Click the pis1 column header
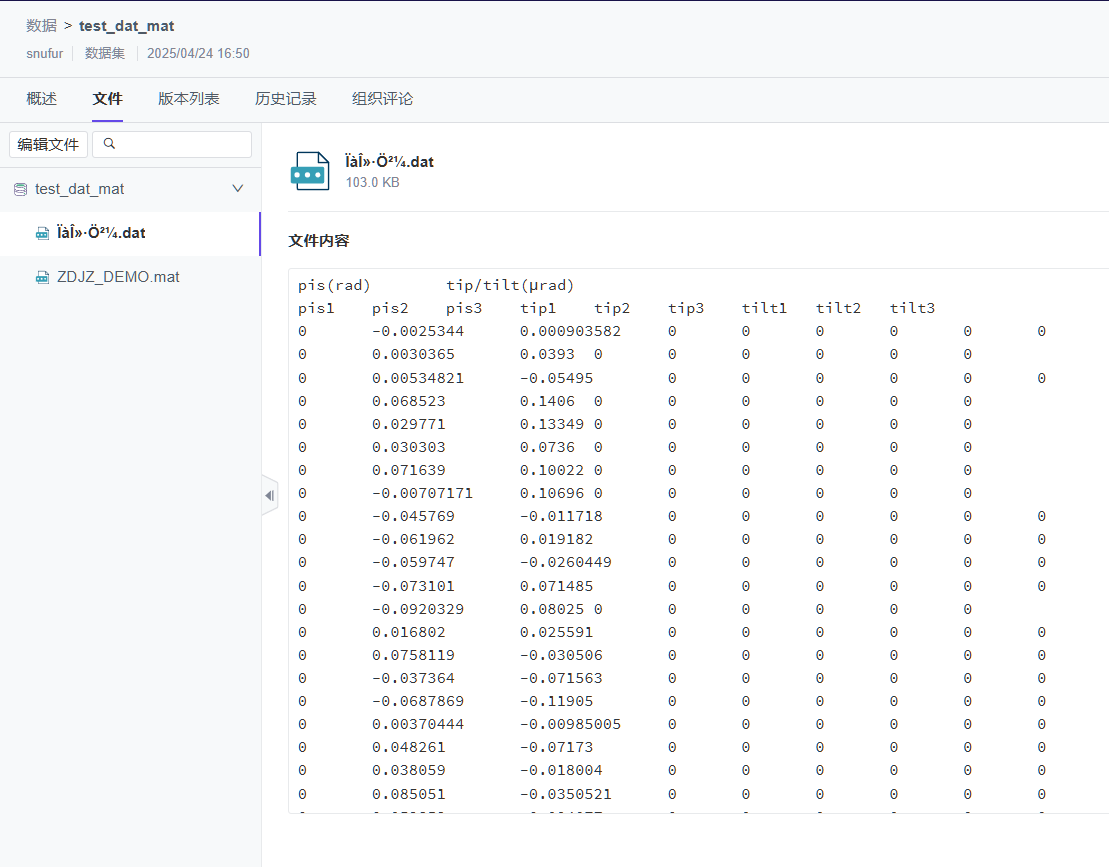Image resolution: width=1109 pixels, height=867 pixels. coord(316,308)
